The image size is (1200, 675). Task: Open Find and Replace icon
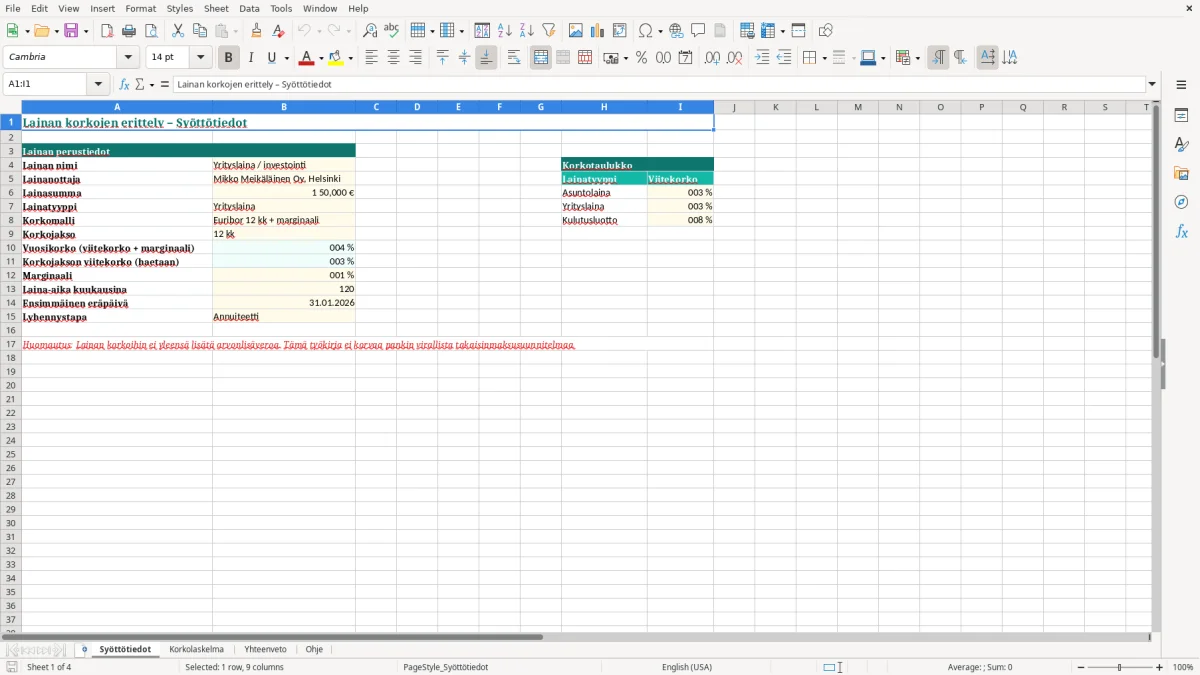370,31
